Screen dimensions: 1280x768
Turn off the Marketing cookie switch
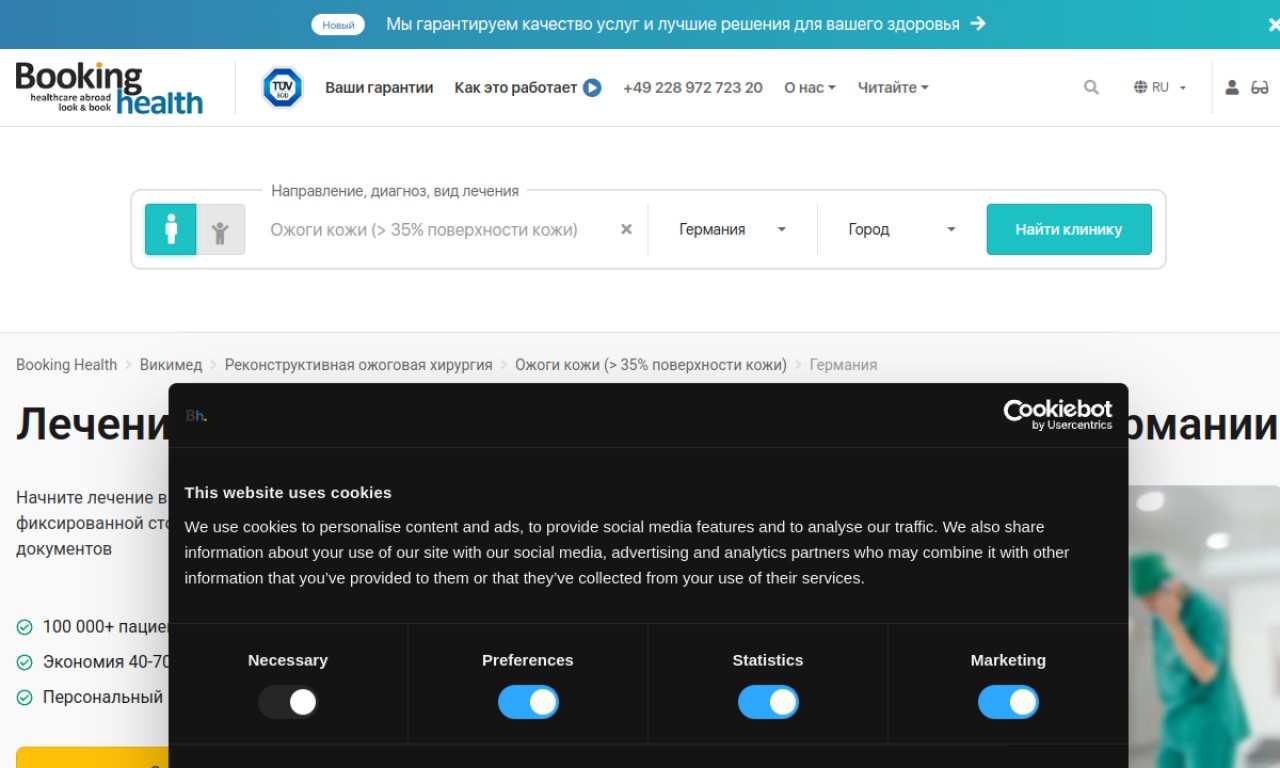[1008, 702]
